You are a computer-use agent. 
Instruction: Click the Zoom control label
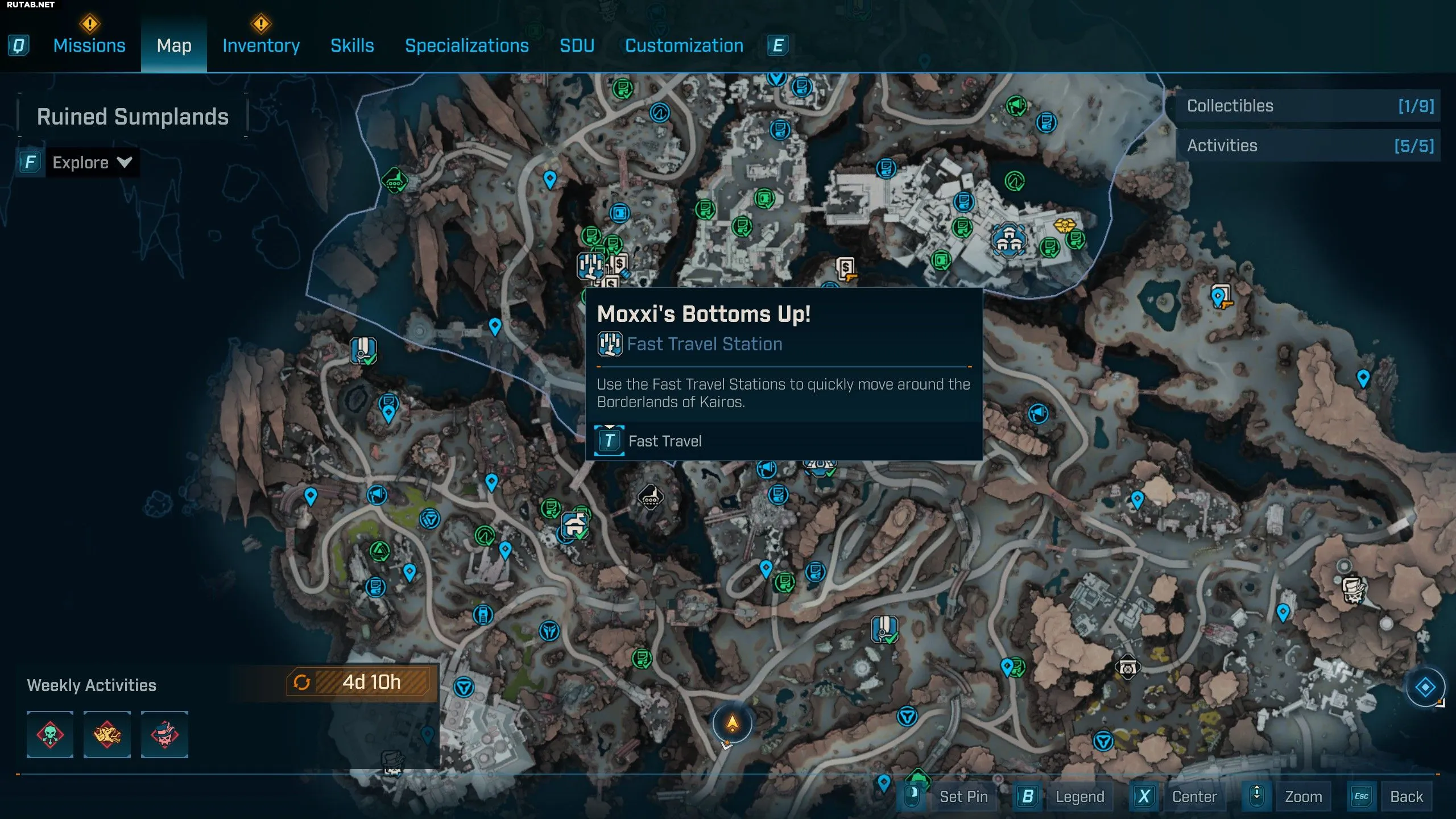pos(1304,797)
